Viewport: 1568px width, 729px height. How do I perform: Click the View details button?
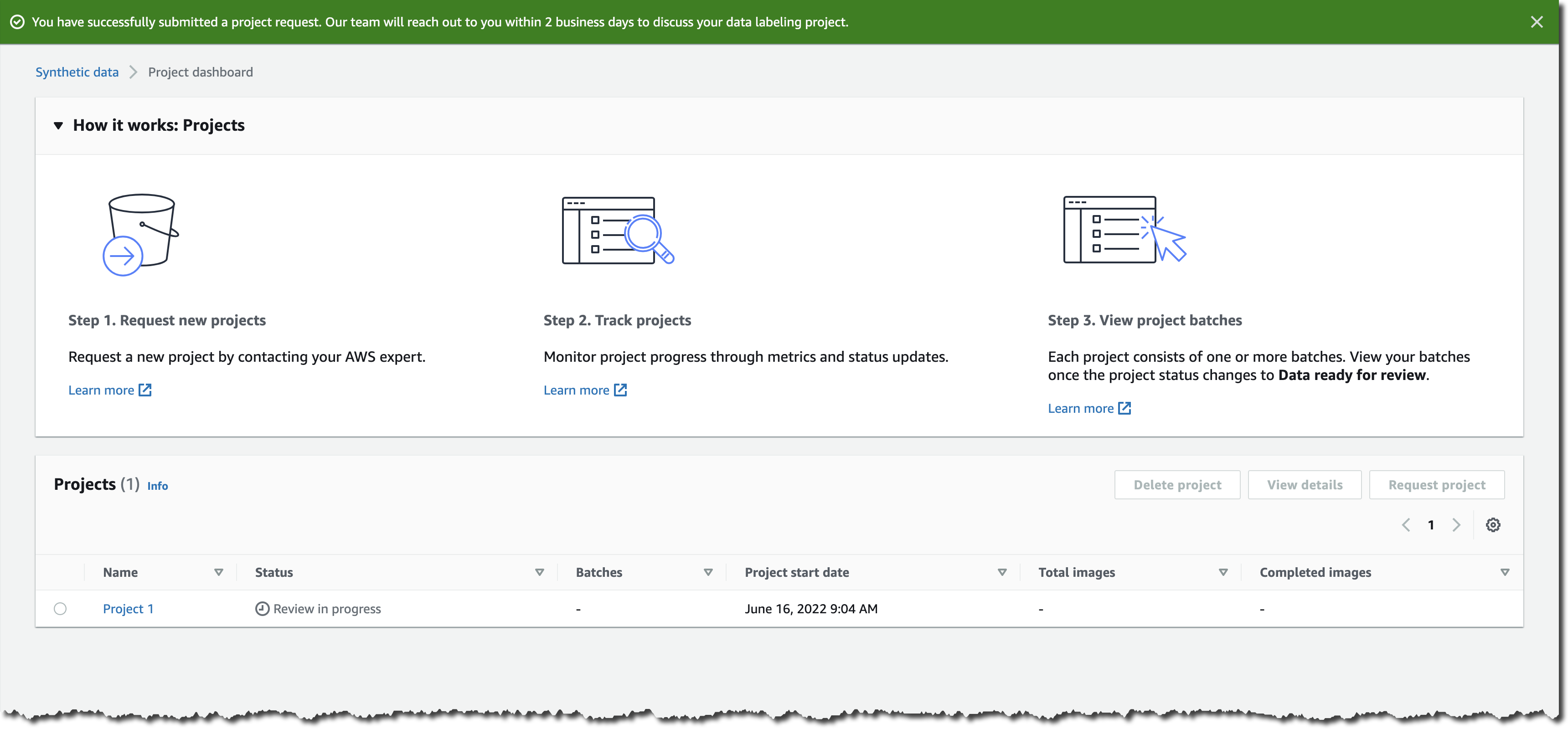point(1305,484)
